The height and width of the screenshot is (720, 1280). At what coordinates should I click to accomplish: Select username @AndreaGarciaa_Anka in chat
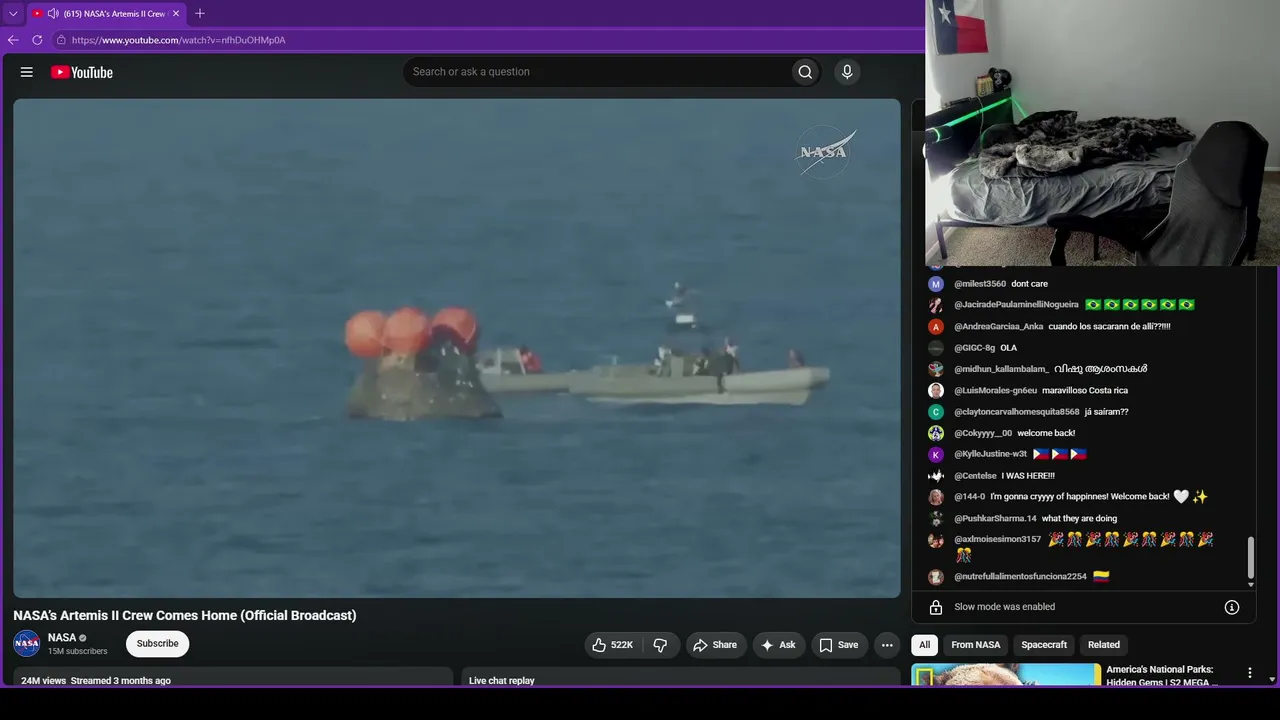(998, 327)
